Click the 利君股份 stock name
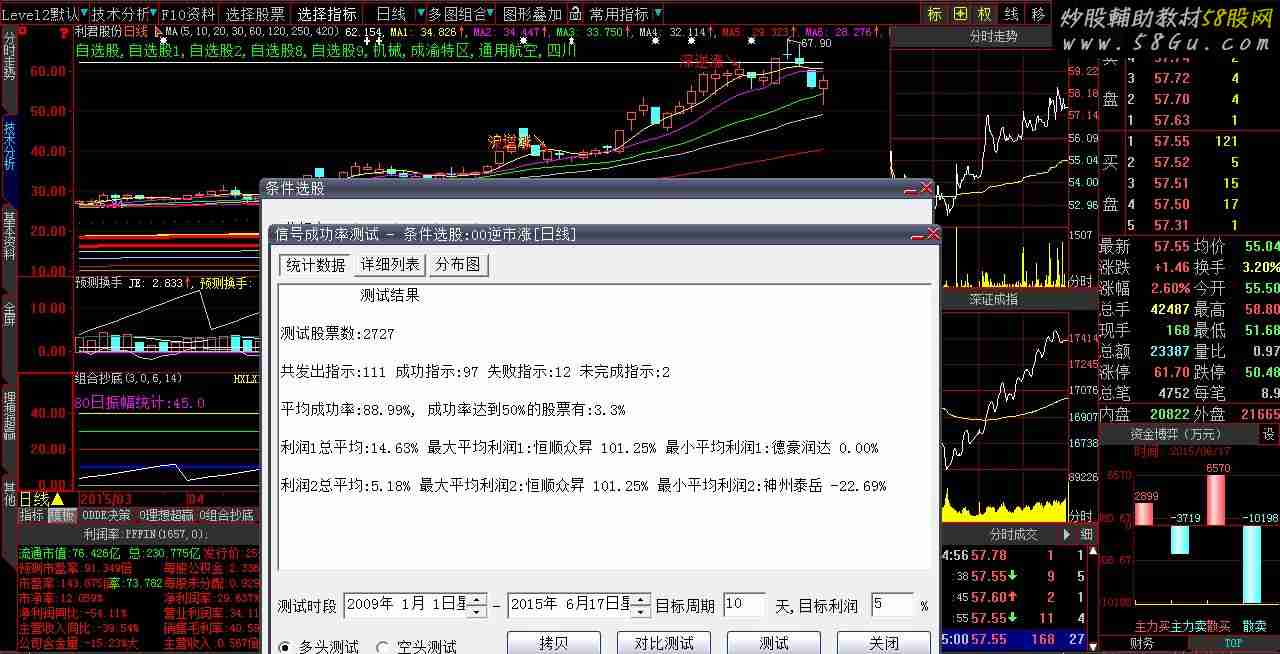The height and width of the screenshot is (654, 1280). click(x=98, y=32)
